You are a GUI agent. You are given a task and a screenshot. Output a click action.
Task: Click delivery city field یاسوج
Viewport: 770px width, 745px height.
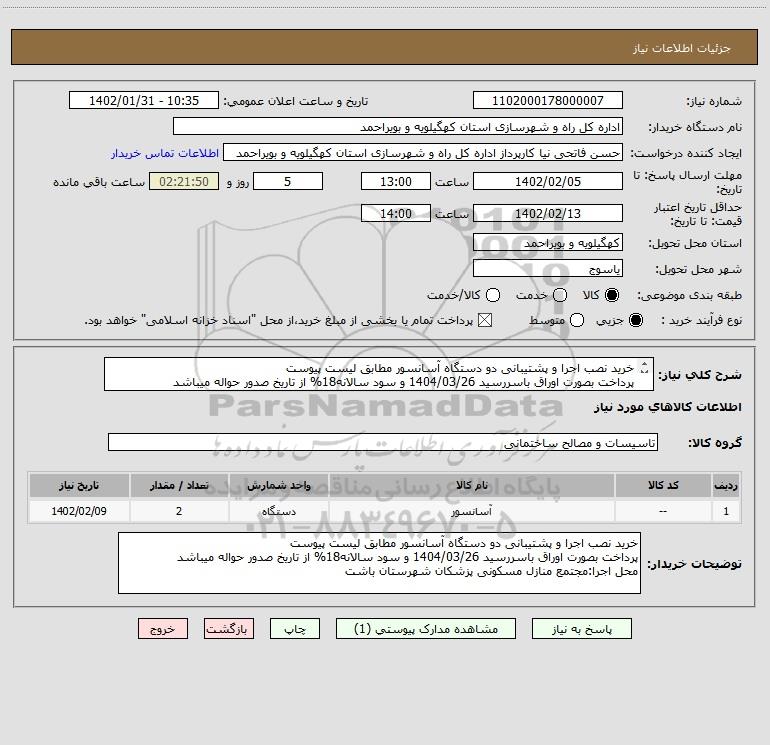[x=548, y=269]
